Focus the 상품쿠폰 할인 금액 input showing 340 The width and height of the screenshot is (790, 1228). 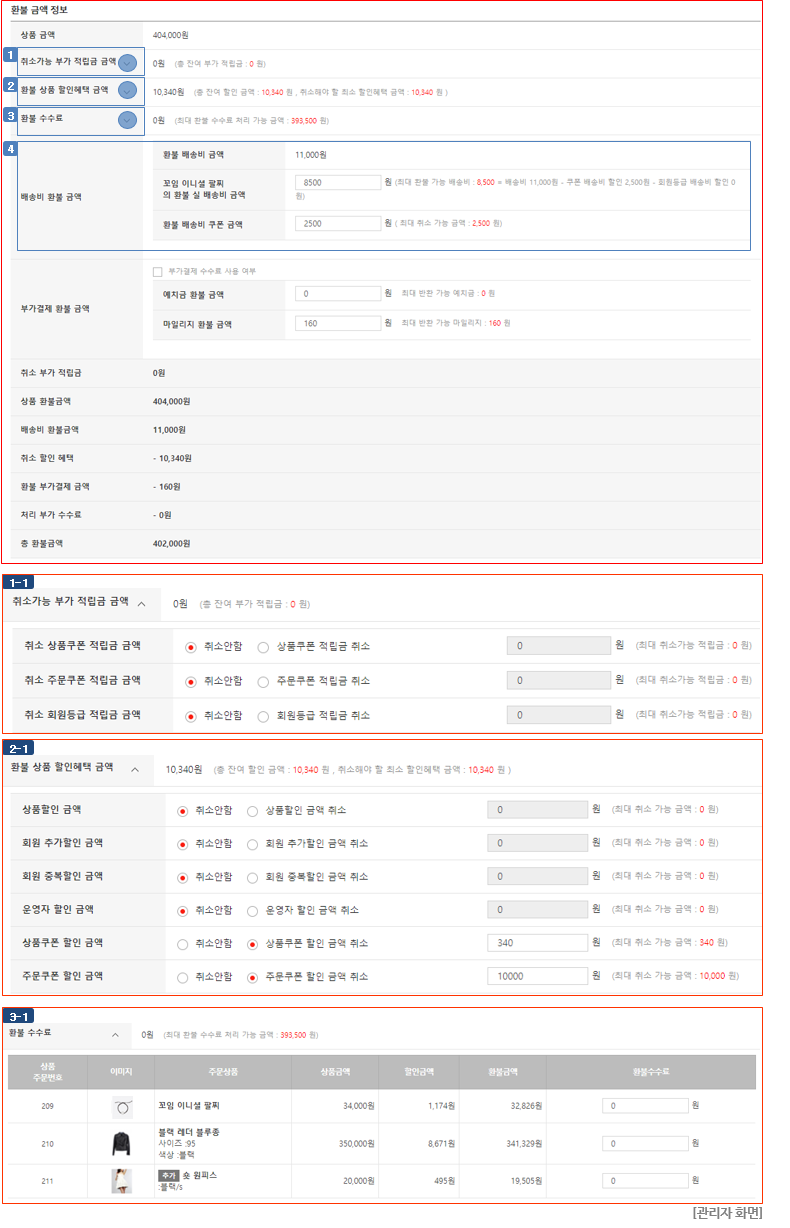pos(538,942)
